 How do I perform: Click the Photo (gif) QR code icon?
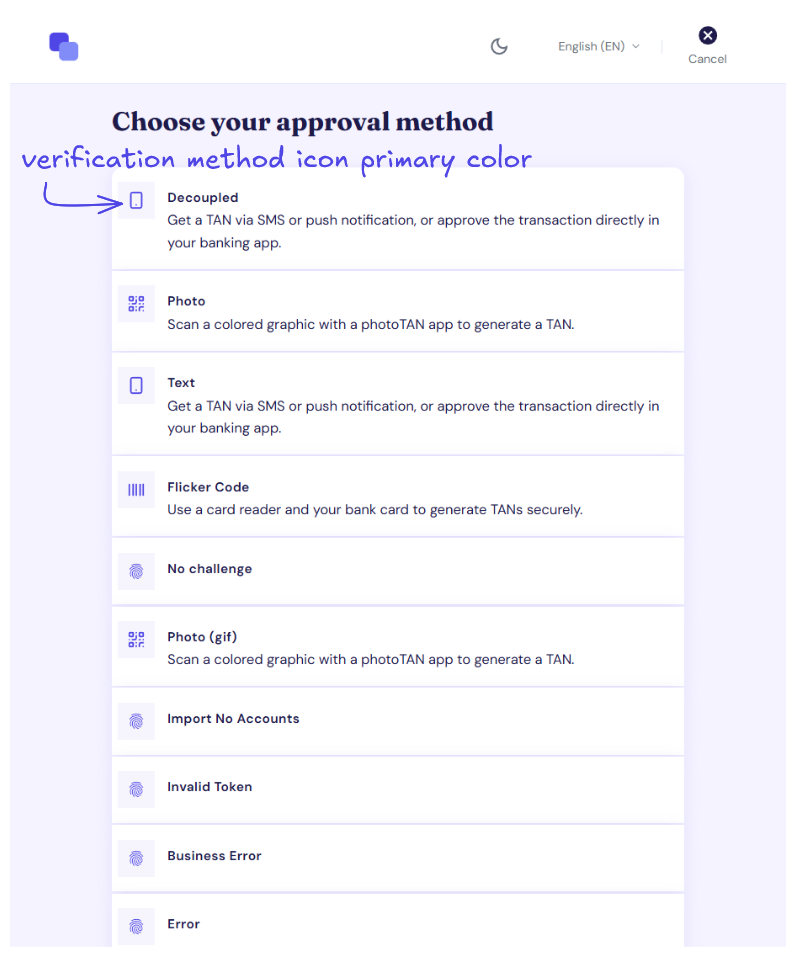click(136, 639)
